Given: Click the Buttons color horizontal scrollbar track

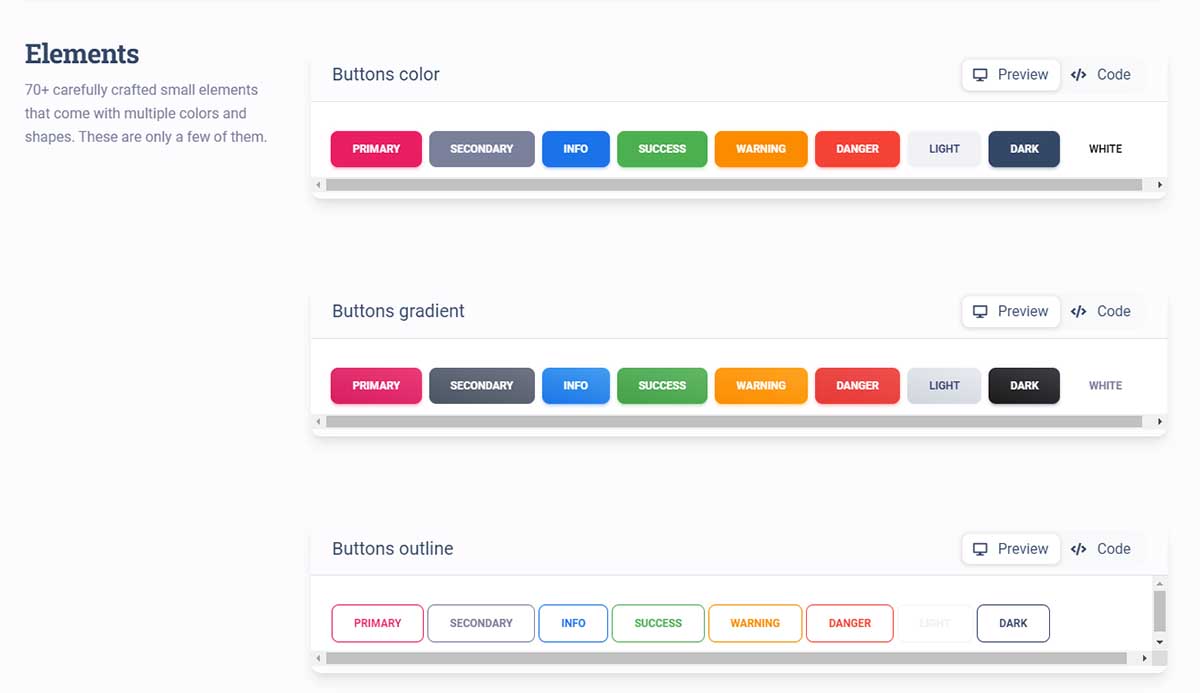Looking at the screenshot, I should click(x=740, y=185).
